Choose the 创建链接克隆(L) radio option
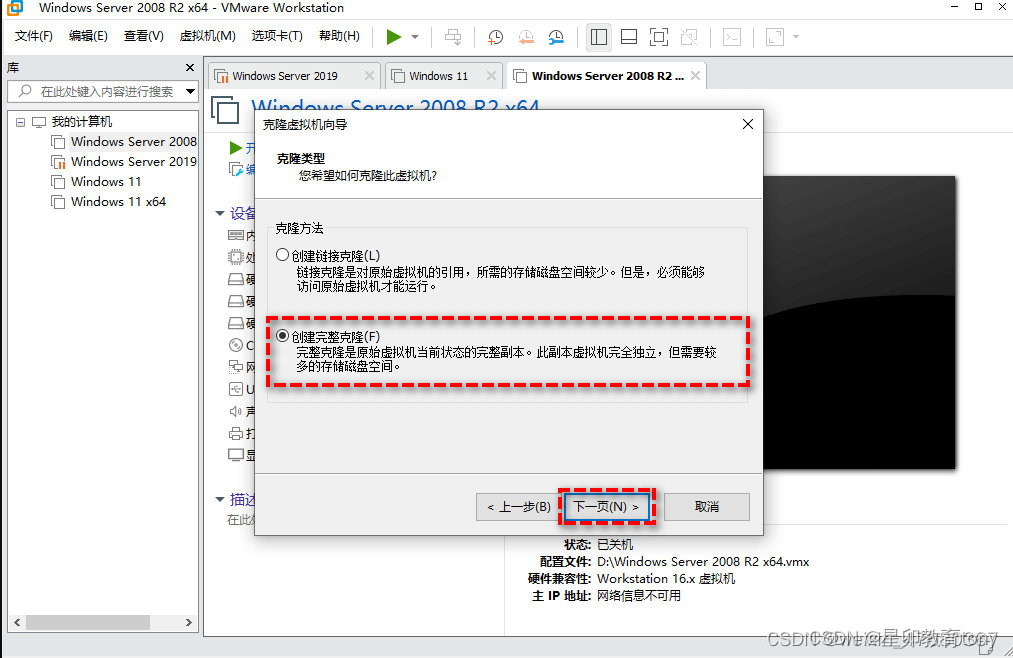 [282, 255]
